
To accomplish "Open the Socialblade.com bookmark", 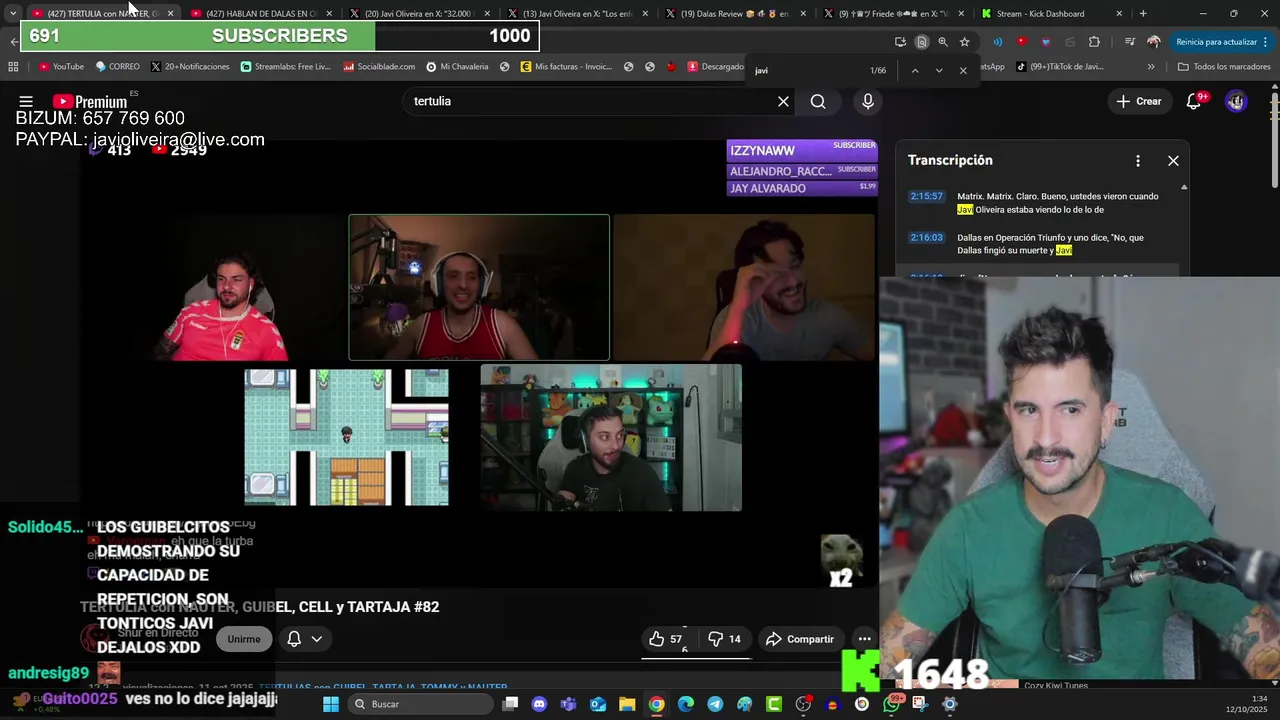I will click(x=379, y=67).
